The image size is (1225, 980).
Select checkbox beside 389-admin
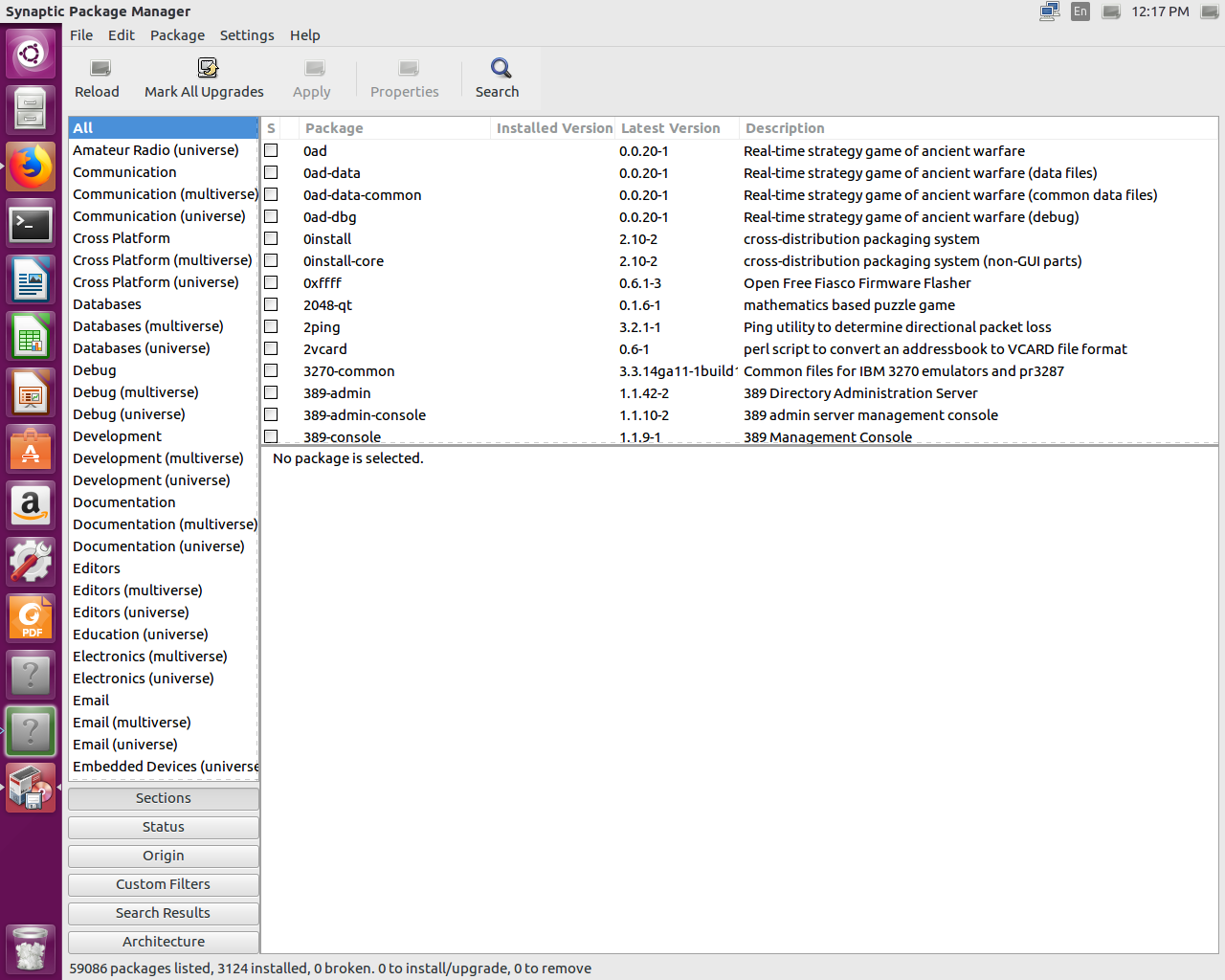[x=271, y=392]
